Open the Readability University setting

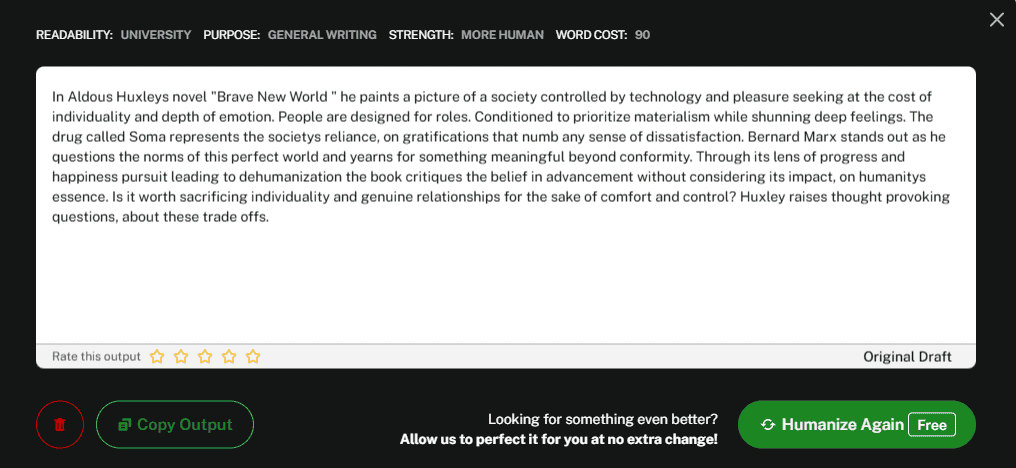[x=155, y=35]
